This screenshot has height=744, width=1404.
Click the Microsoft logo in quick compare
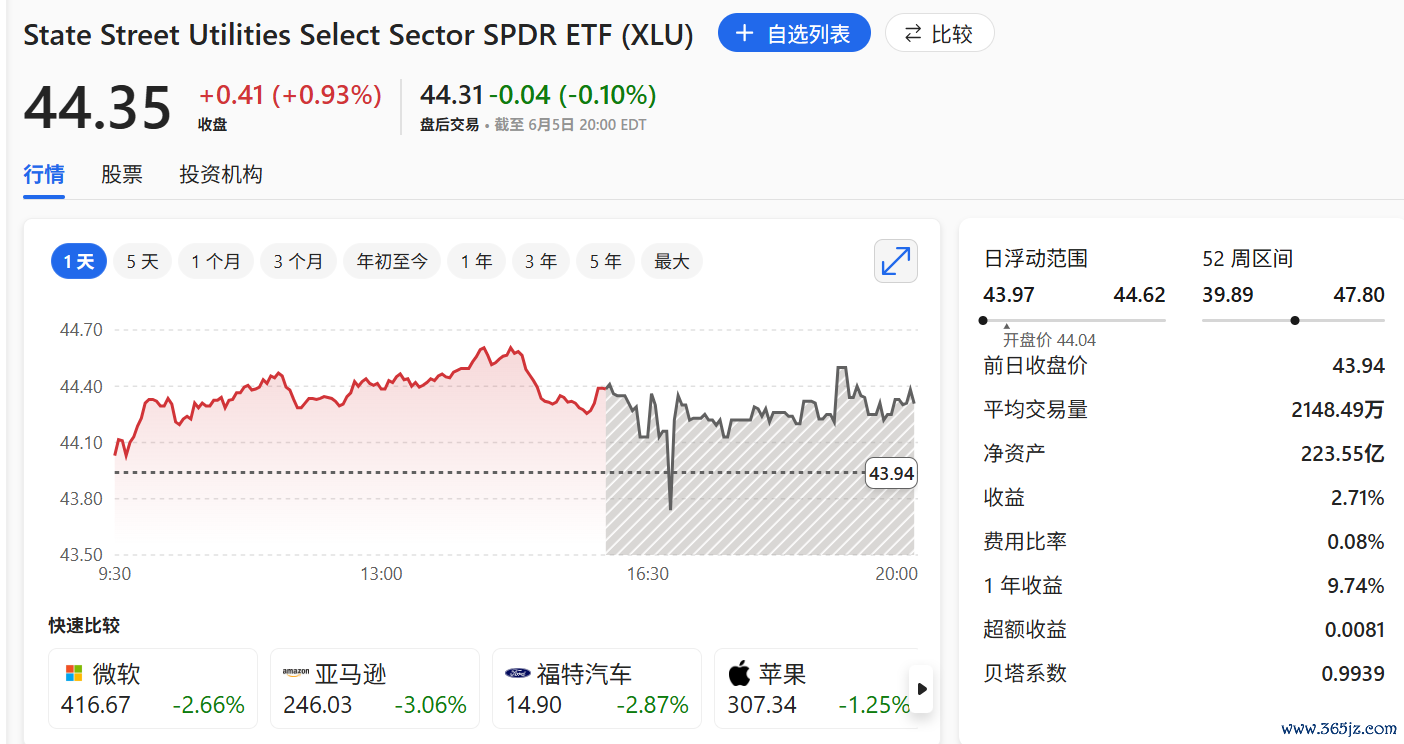(73, 673)
